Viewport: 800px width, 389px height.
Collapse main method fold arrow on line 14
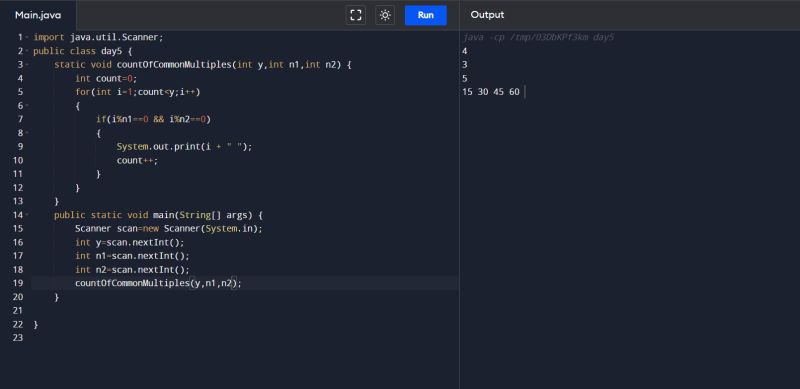(27, 215)
